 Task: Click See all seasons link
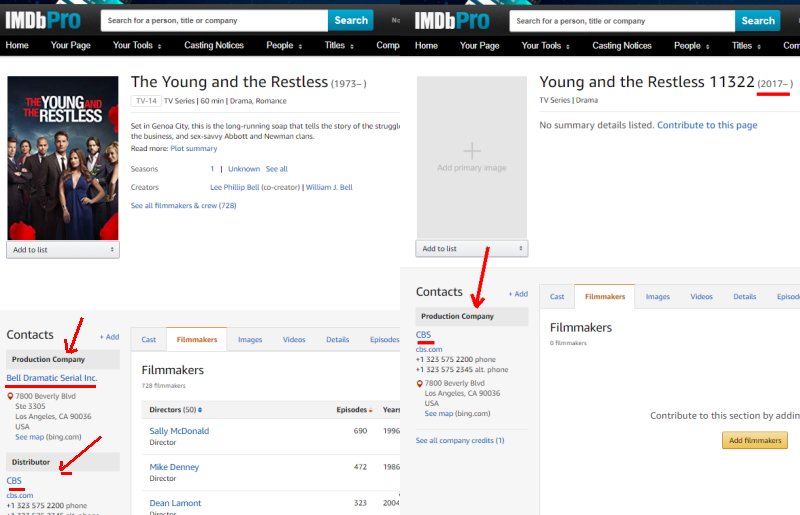(x=277, y=169)
